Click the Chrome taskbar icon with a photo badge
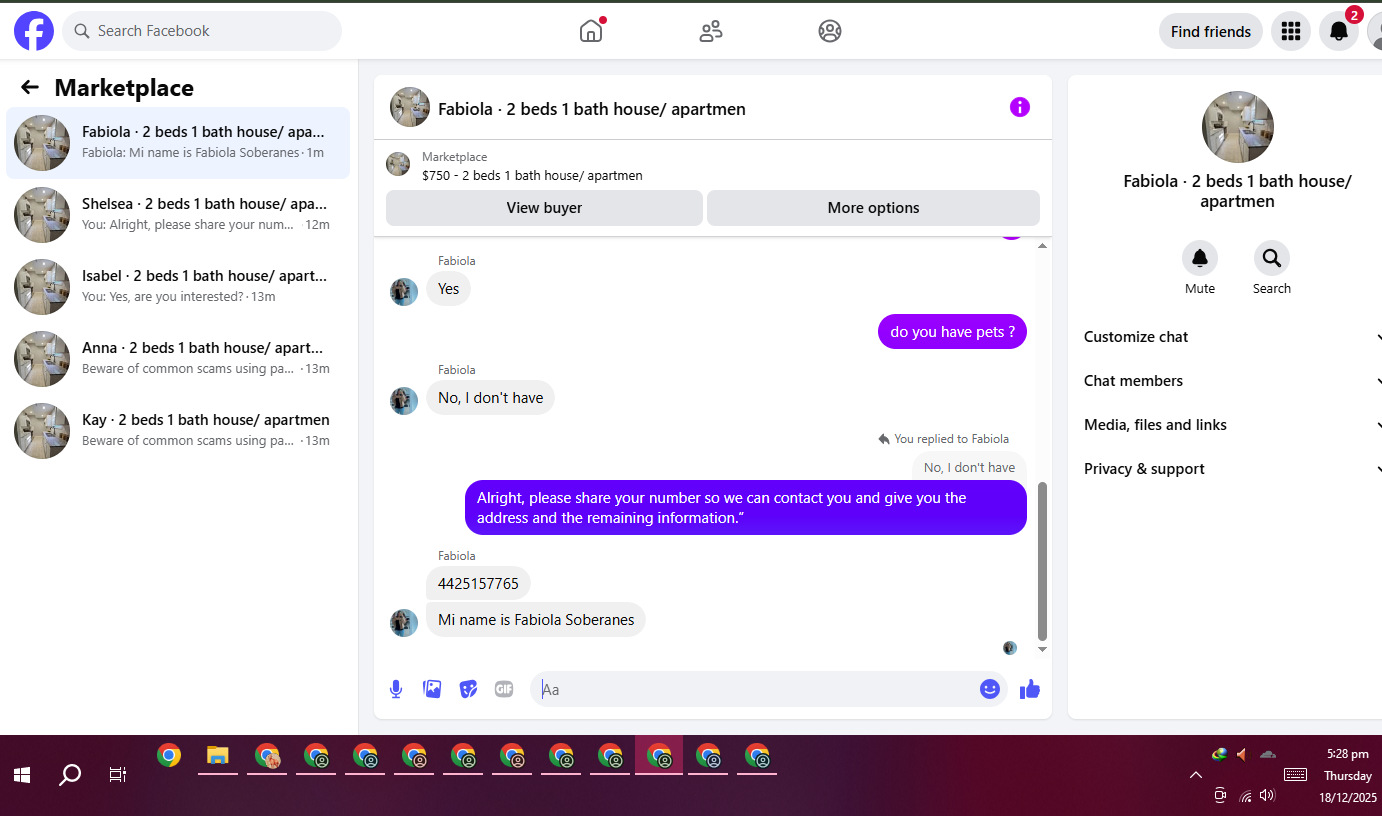 [267, 756]
